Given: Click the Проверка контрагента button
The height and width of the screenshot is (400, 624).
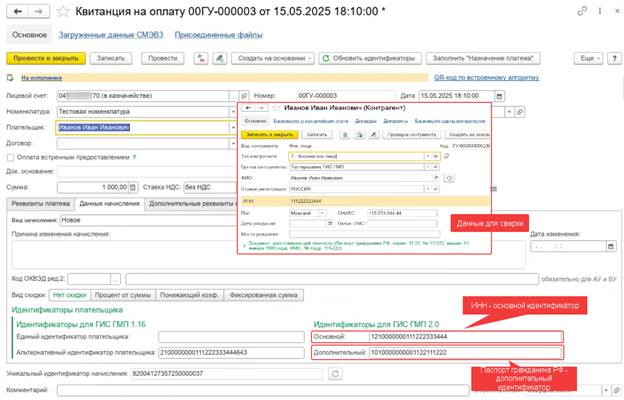Looking at the screenshot, I should click(x=411, y=135).
